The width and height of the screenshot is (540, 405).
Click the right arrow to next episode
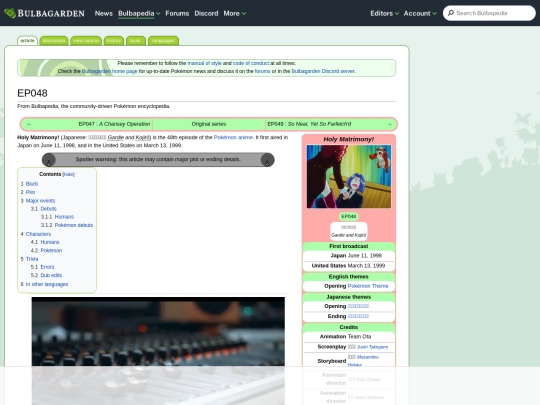pyautogui.click(x=390, y=124)
